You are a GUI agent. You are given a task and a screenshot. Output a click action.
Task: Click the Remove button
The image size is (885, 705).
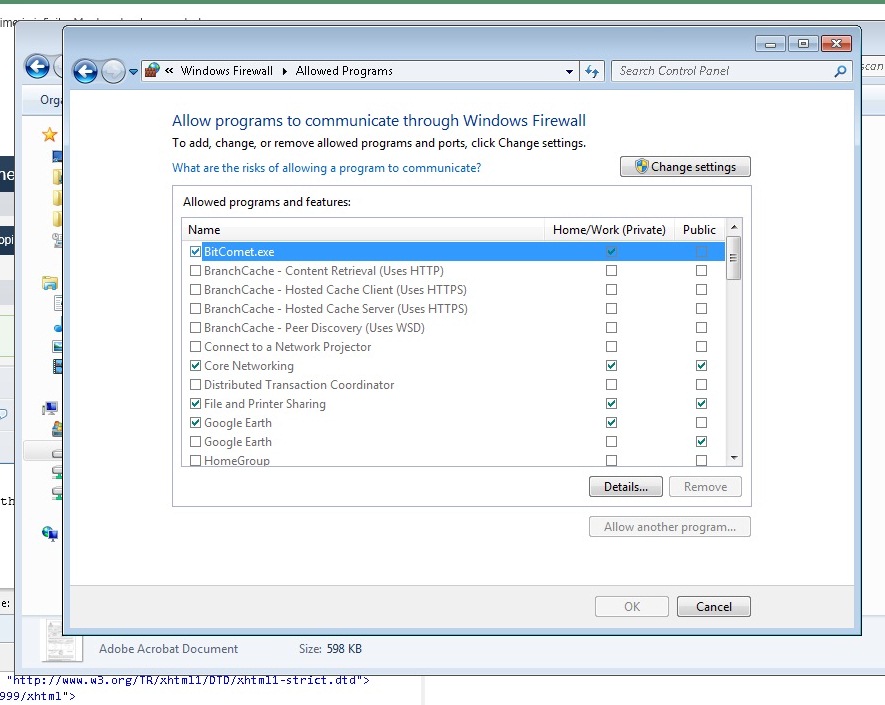[x=705, y=487]
